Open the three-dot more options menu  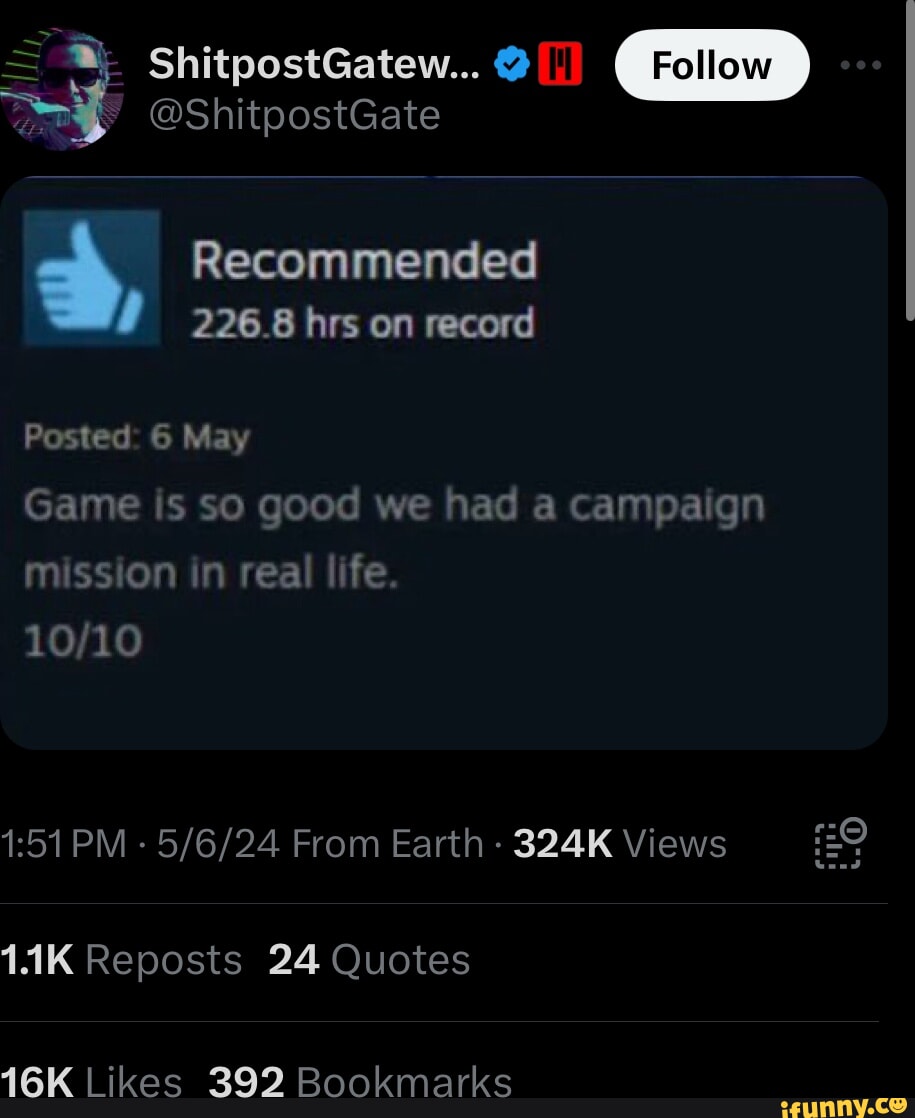coord(861,63)
